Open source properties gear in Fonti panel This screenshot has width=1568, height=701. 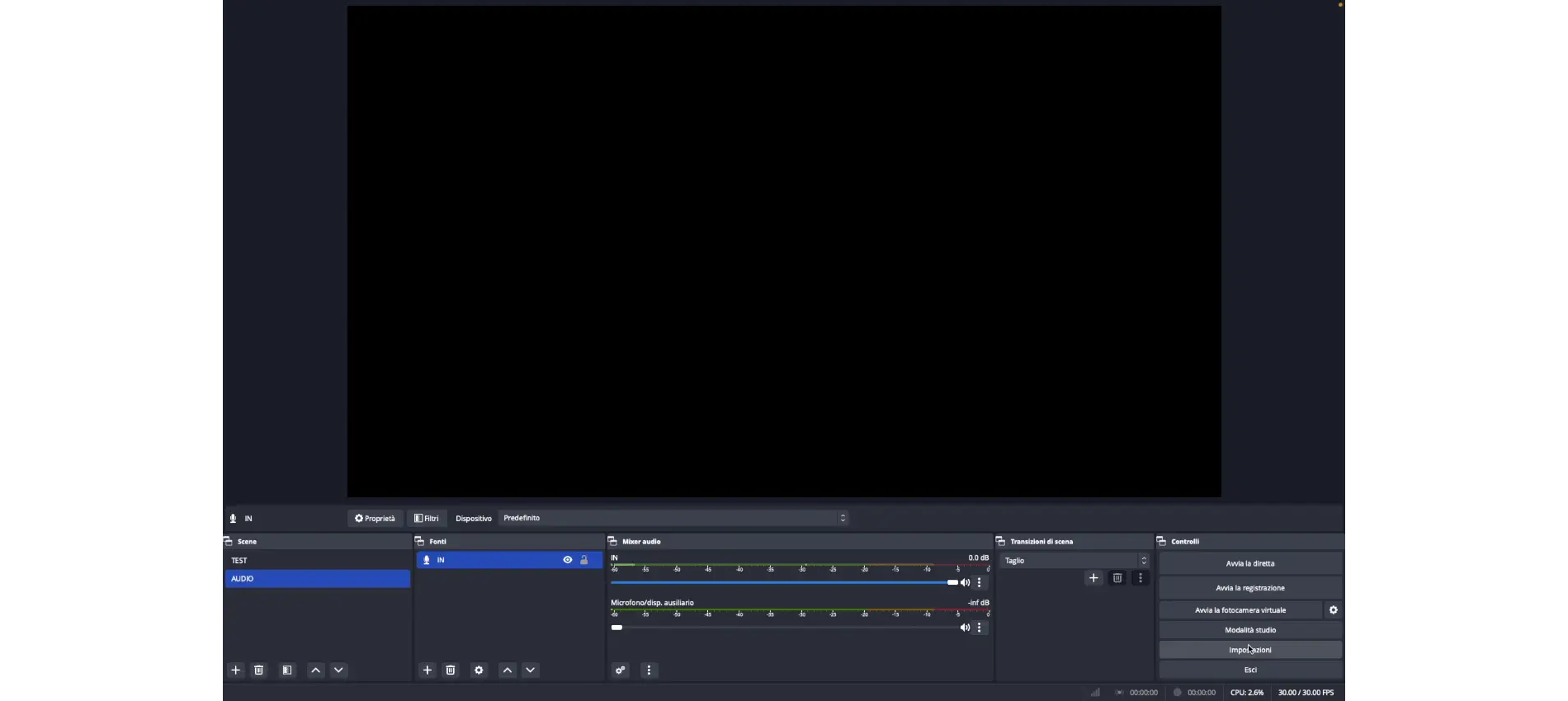coord(479,670)
